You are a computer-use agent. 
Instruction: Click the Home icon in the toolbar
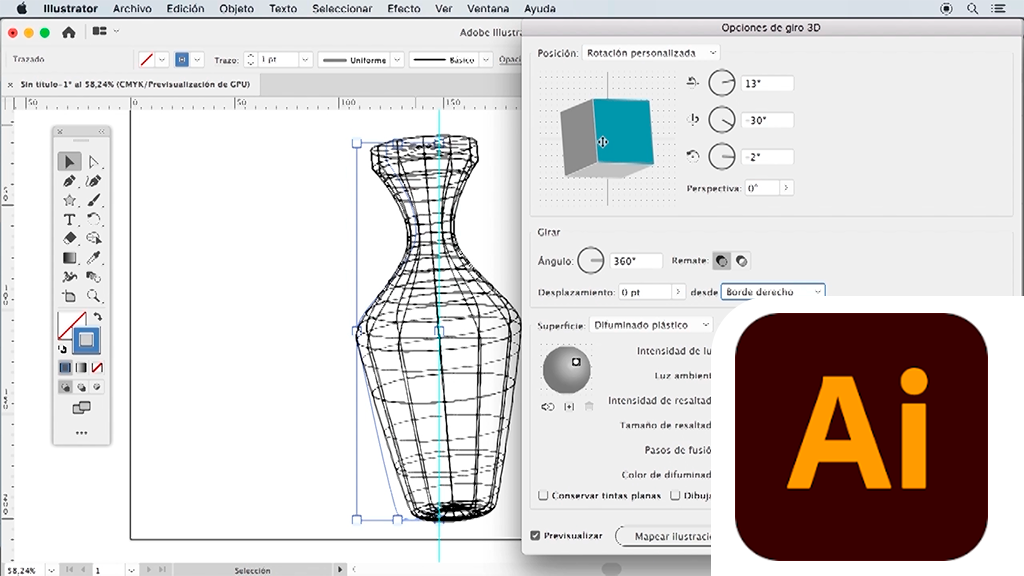pos(68,32)
